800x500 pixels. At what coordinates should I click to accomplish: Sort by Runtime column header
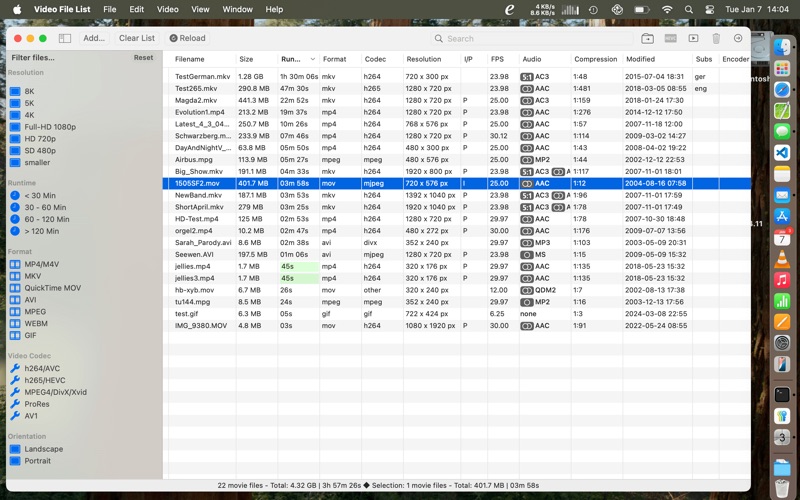[298, 59]
